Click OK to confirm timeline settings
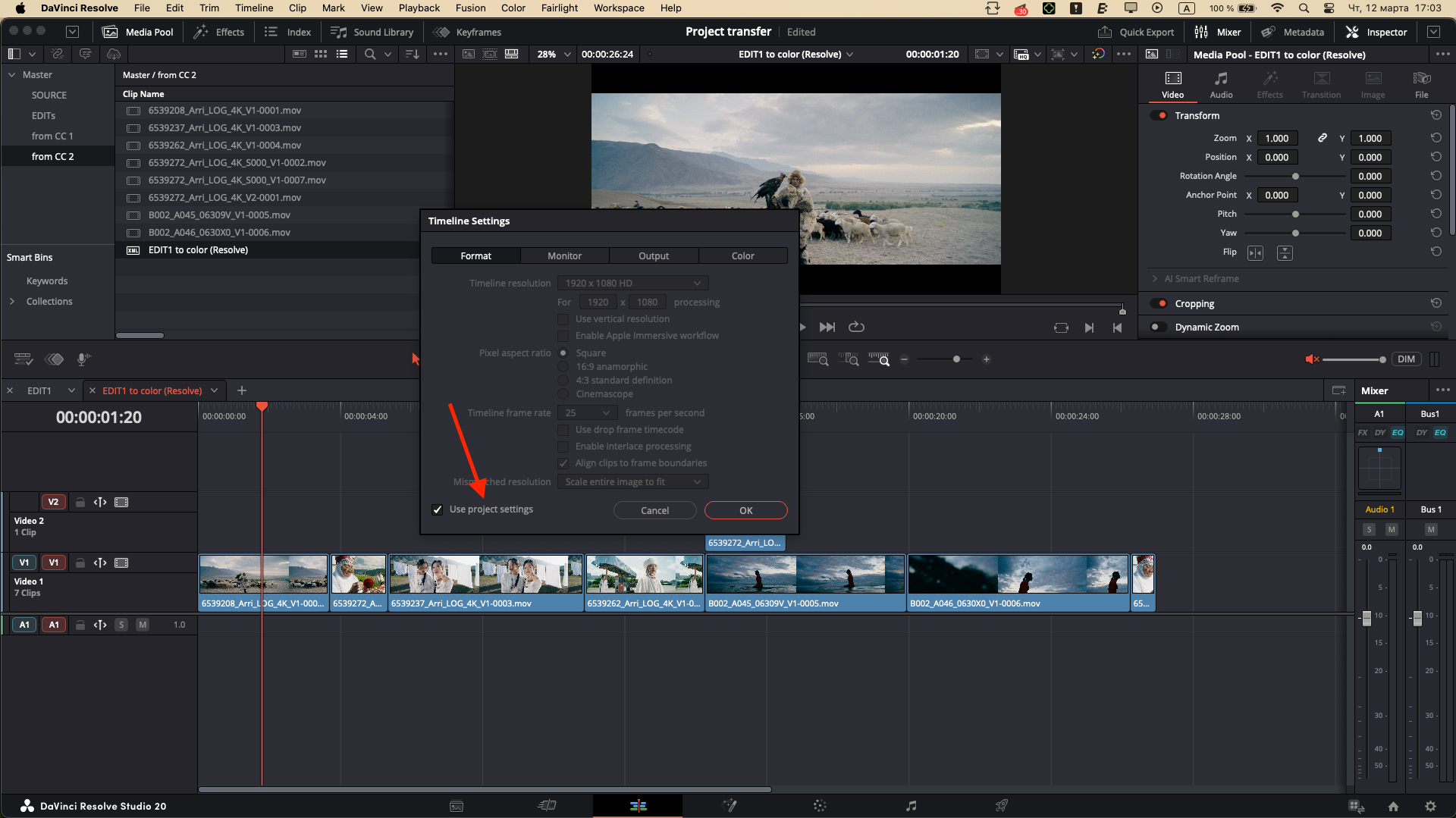Screen dimensions: 1456x818 coord(745,509)
